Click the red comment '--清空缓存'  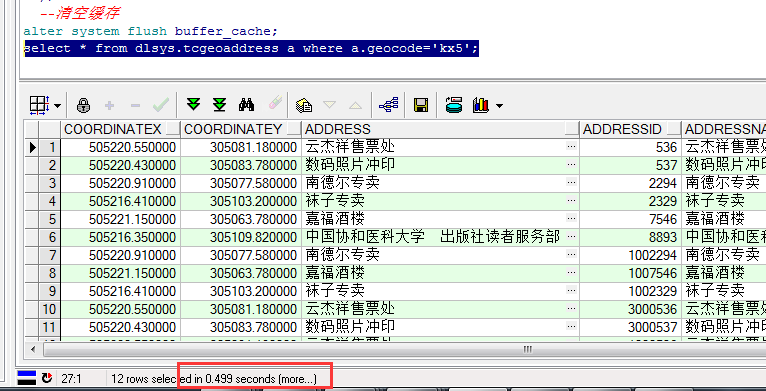point(81,13)
